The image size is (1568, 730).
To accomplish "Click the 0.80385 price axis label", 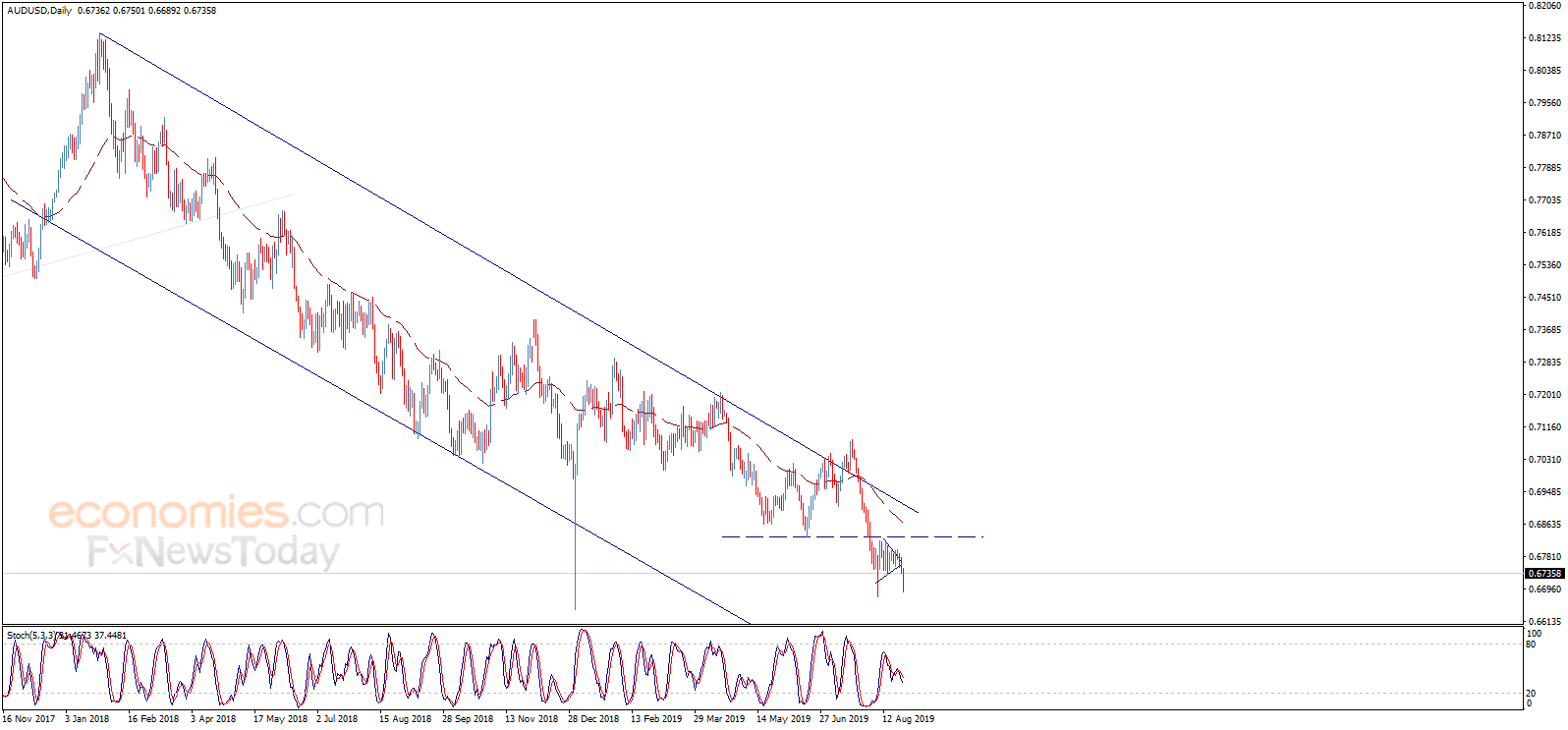I will pyautogui.click(x=1544, y=71).
